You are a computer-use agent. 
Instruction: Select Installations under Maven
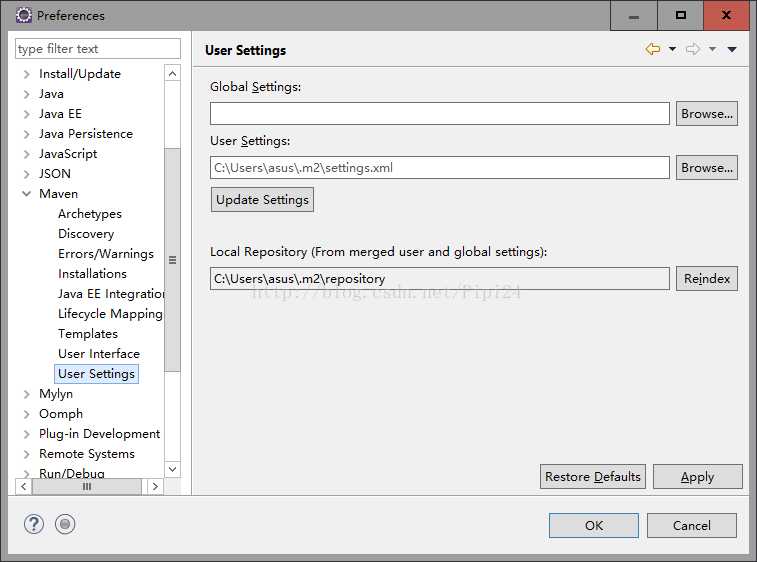point(92,274)
